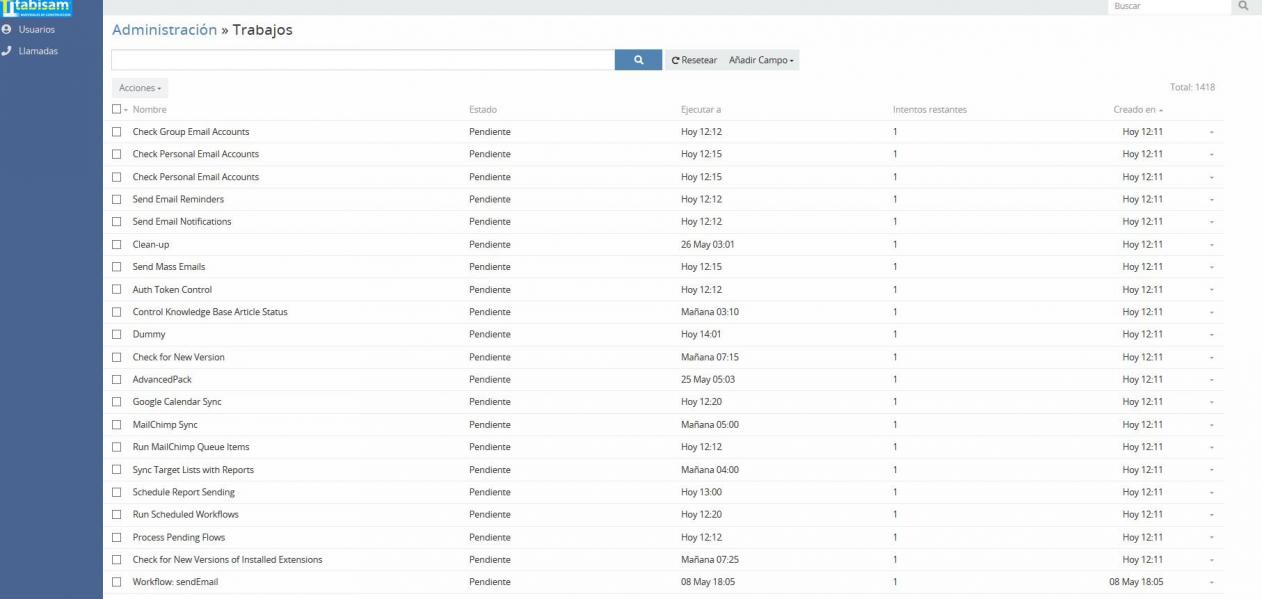Screen dimensions: 1262x599
Task: Open row menu for Send Mass Emails
Action: tap(1211, 268)
